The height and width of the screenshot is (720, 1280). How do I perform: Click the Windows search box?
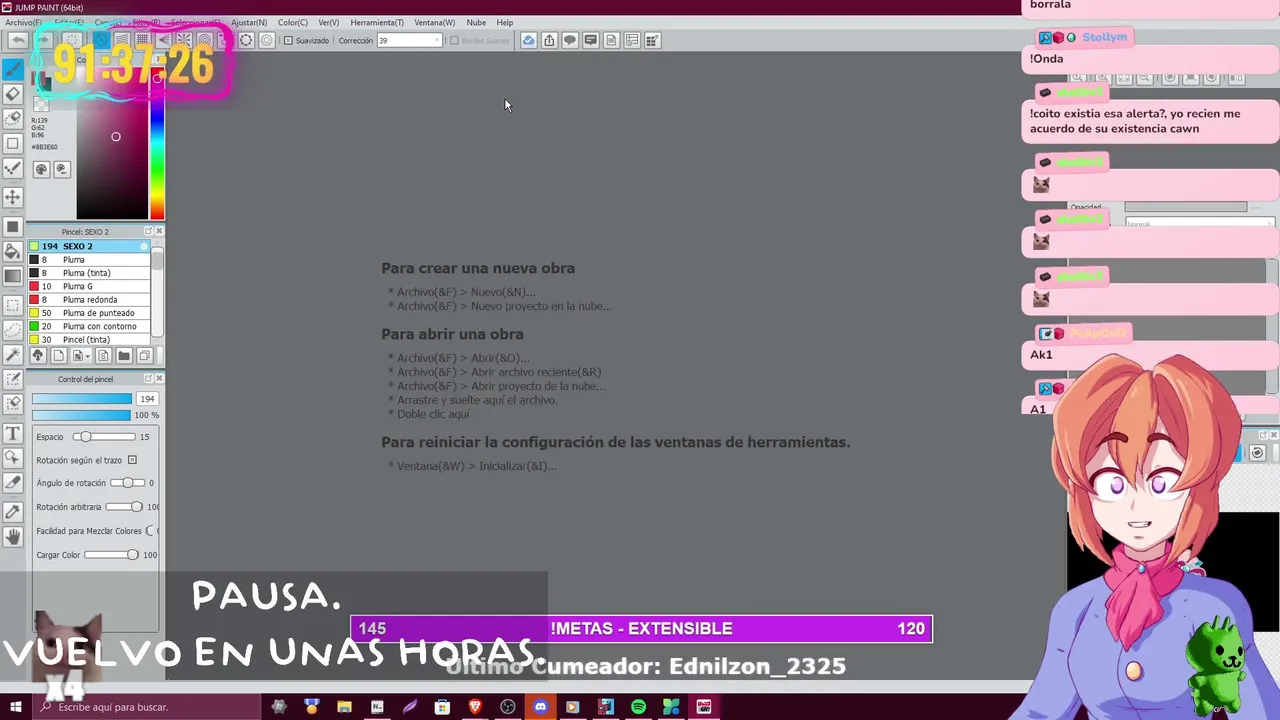(x=145, y=707)
